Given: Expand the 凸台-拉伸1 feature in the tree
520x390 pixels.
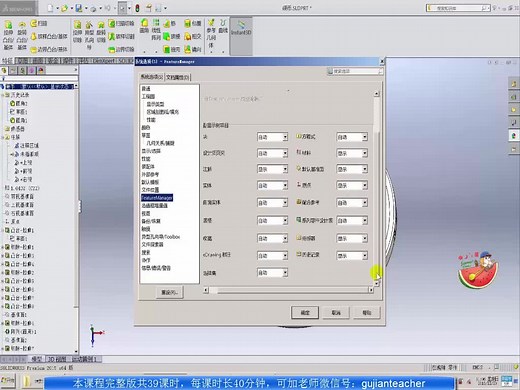Looking at the screenshot, I should 3,230.
